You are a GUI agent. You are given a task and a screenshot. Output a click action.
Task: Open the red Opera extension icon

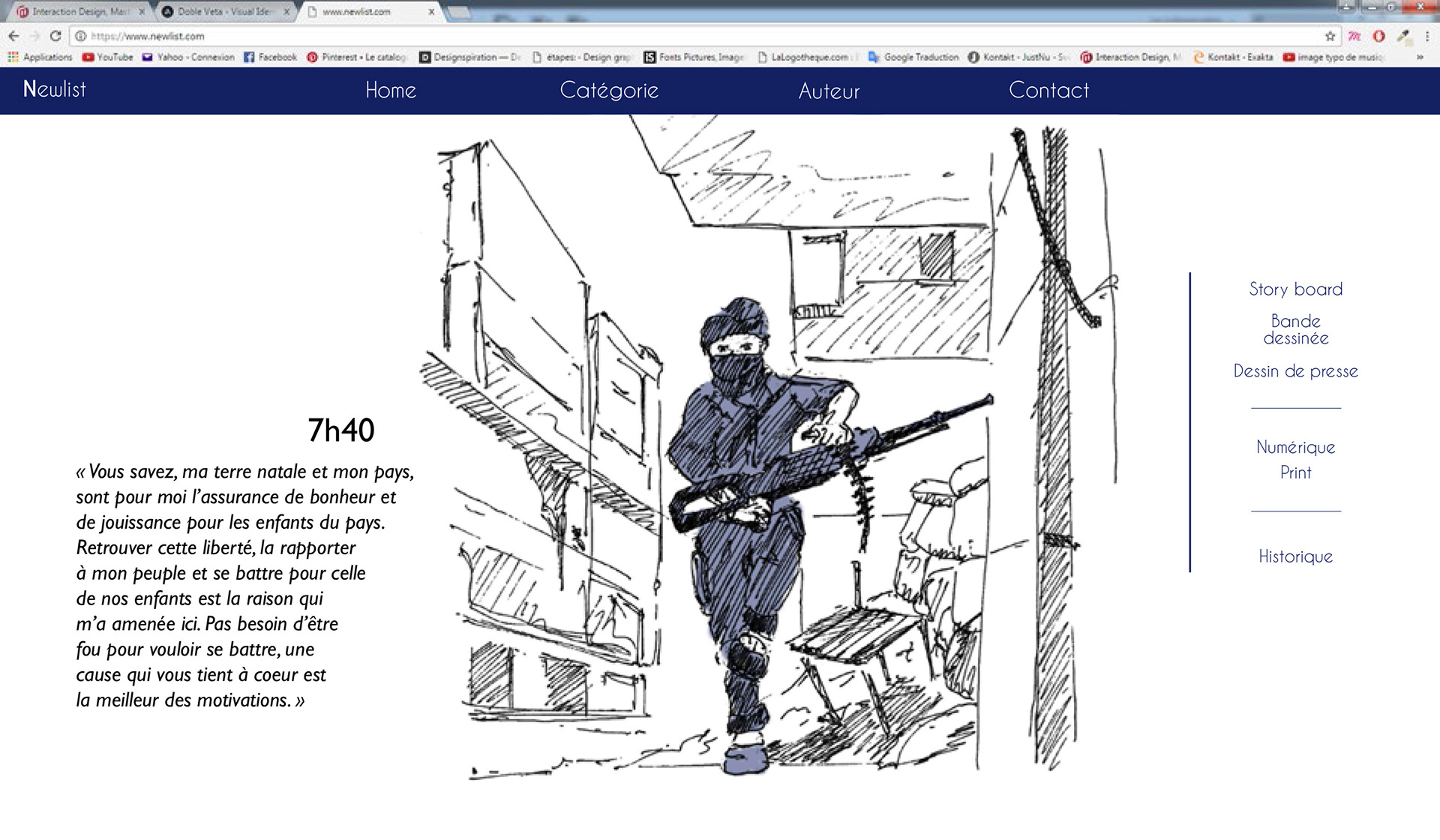(1378, 36)
